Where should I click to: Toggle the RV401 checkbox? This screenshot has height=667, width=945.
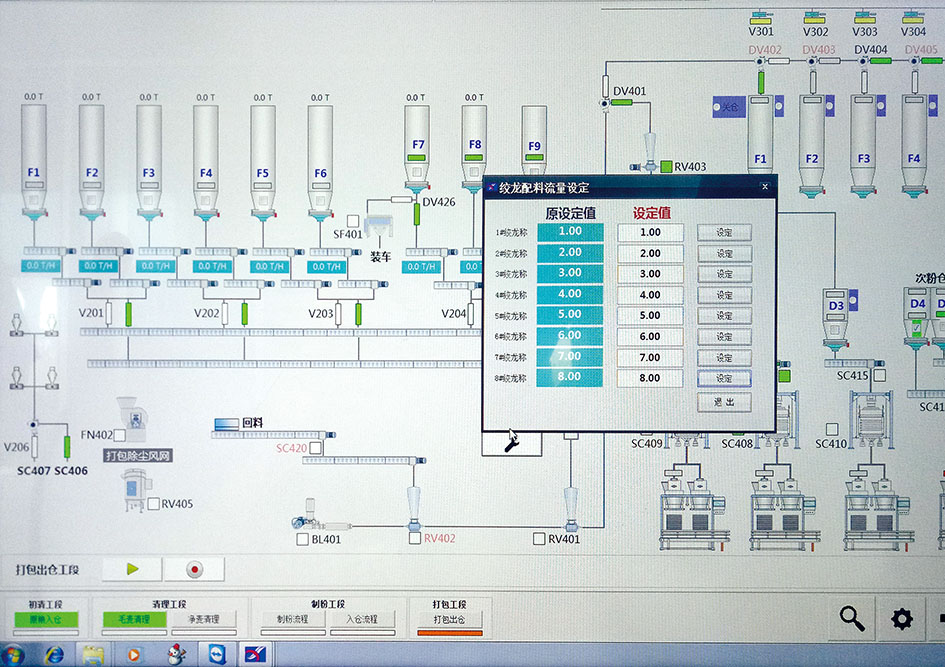539,539
